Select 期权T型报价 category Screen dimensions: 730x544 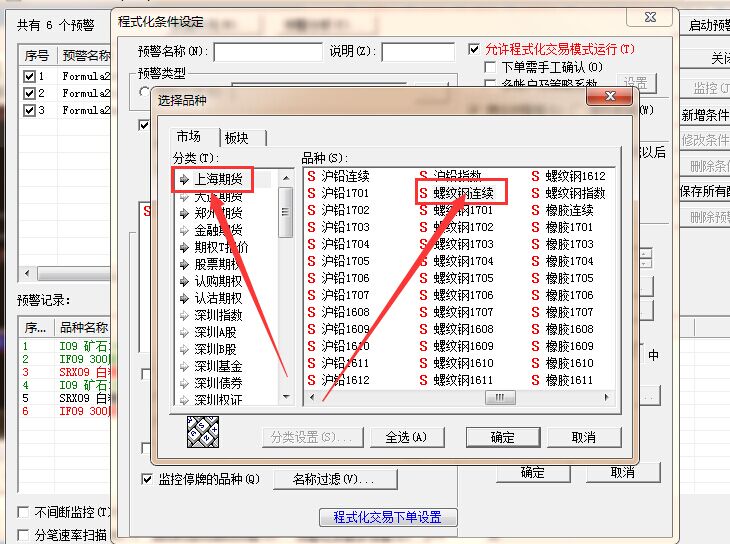(x=221, y=247)
